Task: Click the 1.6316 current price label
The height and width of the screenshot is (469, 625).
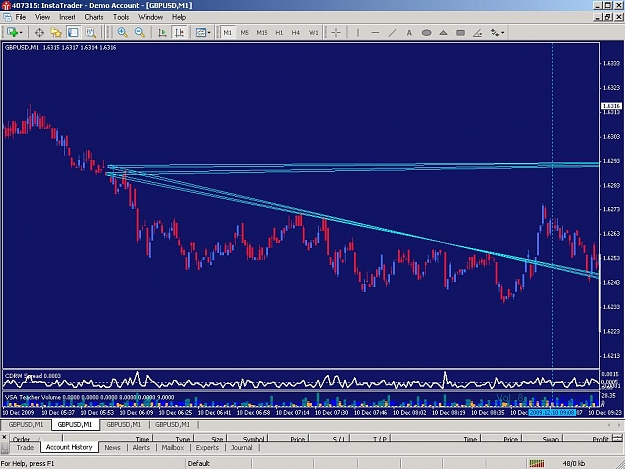Action: coord(611,106)
